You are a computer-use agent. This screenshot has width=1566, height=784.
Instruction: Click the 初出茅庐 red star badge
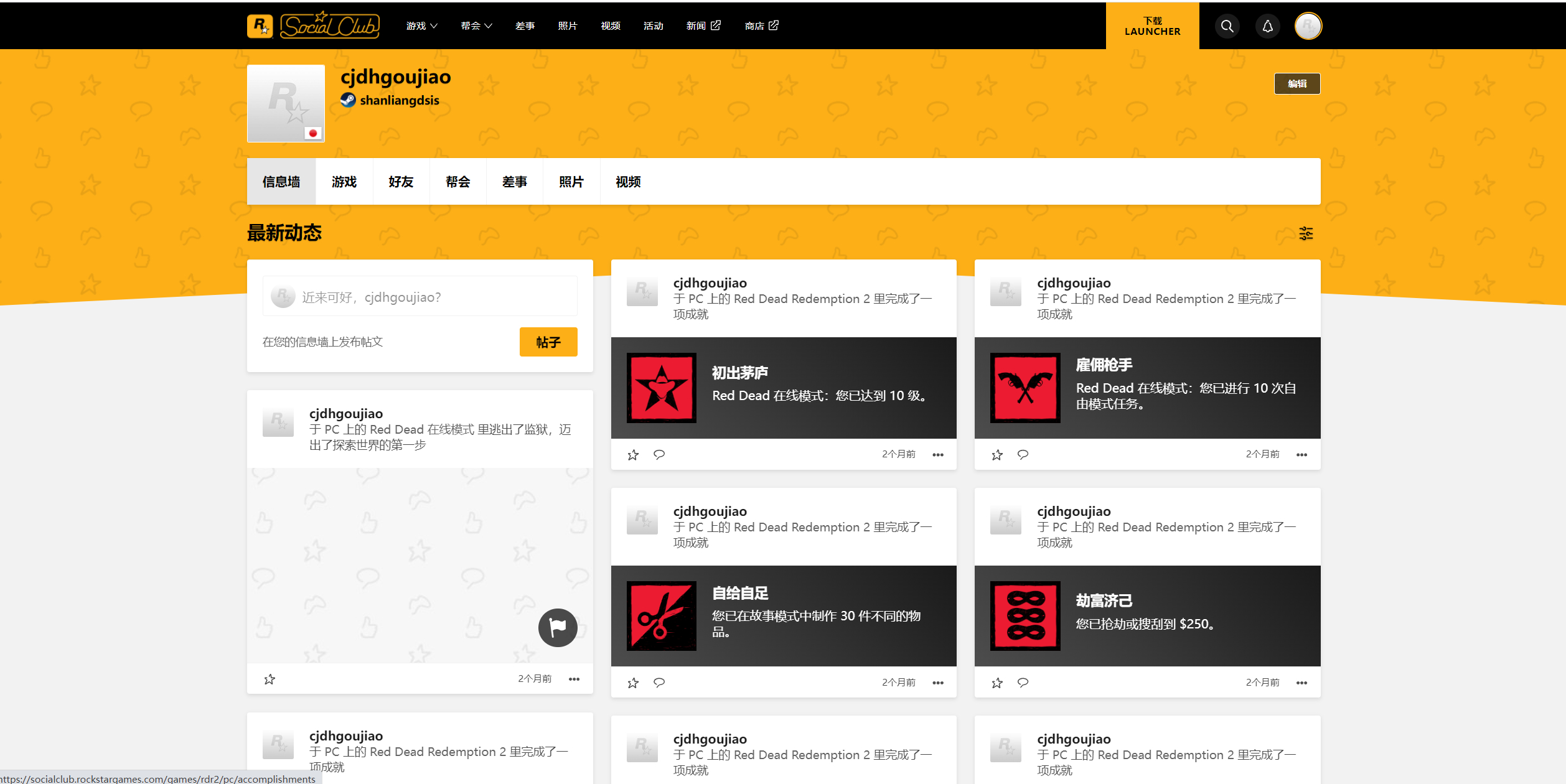coord(661,388)
